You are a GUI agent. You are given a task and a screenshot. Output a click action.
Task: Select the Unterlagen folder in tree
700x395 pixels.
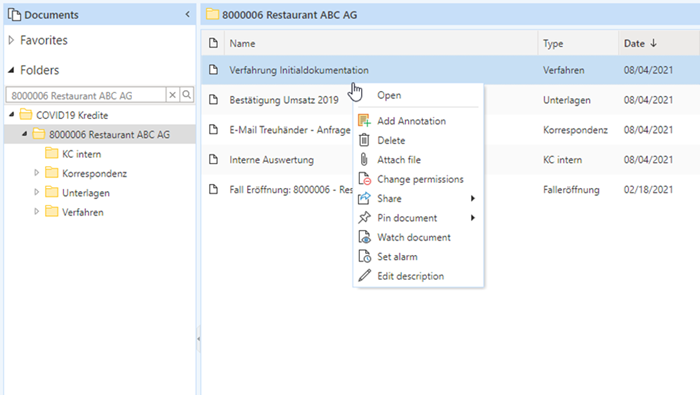tap(86, 193)
